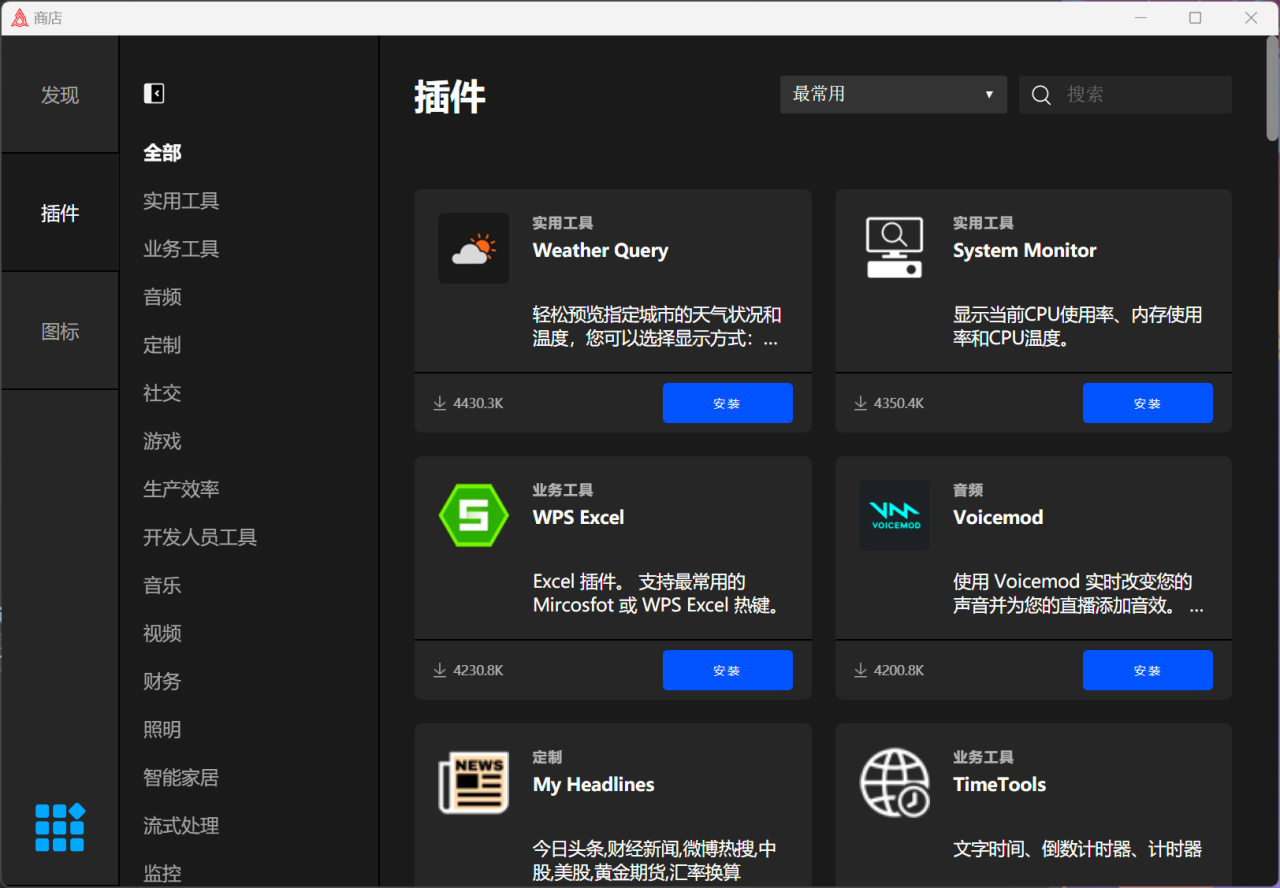Click the 4230.8K download count

click(478, 670)
